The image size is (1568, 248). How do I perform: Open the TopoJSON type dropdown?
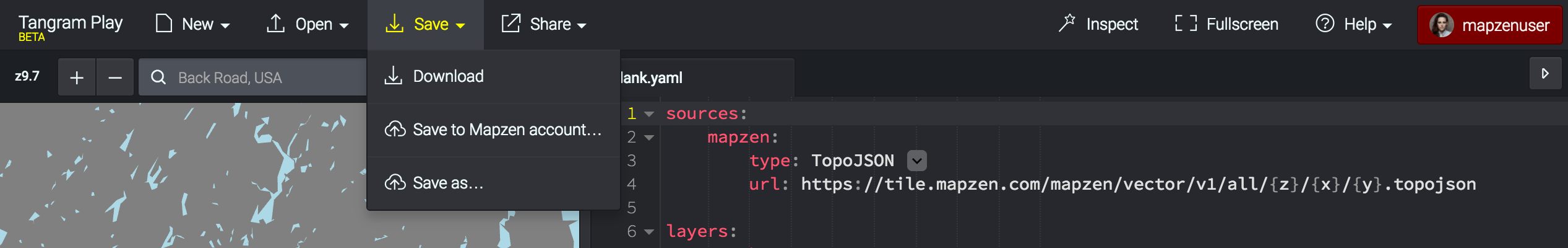coord(916,161)
